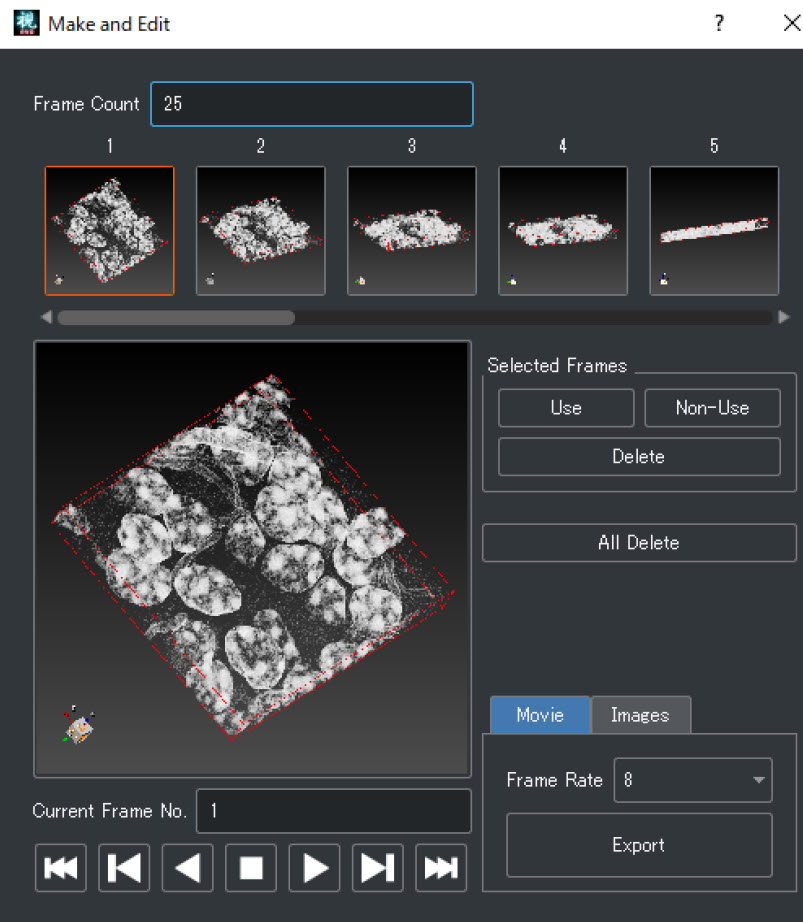
Task: Stop playback with the square button
Action: (x=251, y=867)
